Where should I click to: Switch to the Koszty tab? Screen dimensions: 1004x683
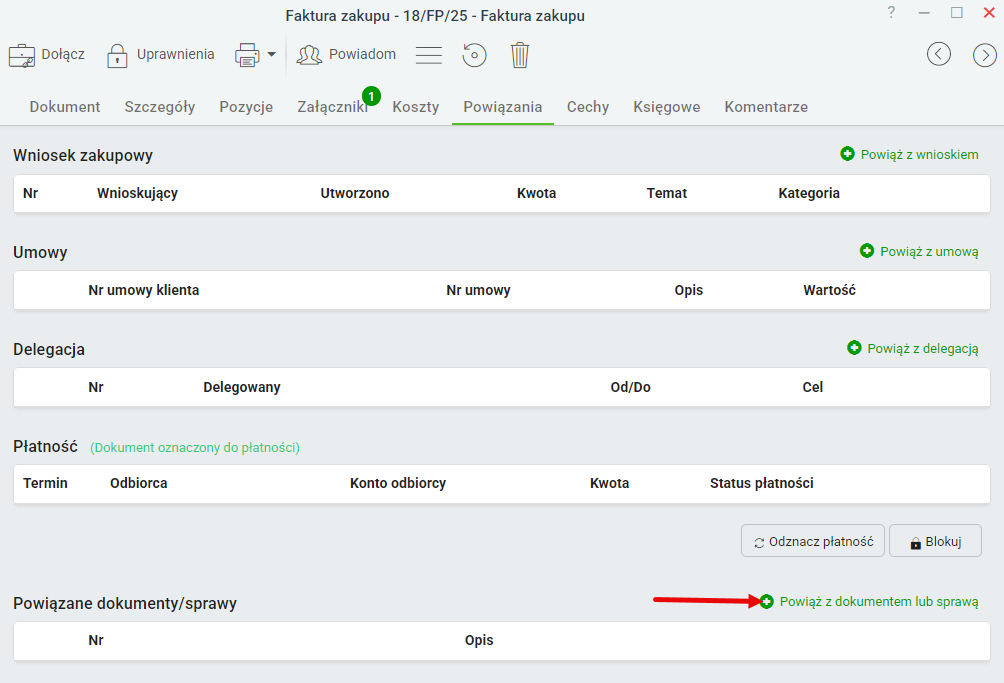tap(416, 107)
